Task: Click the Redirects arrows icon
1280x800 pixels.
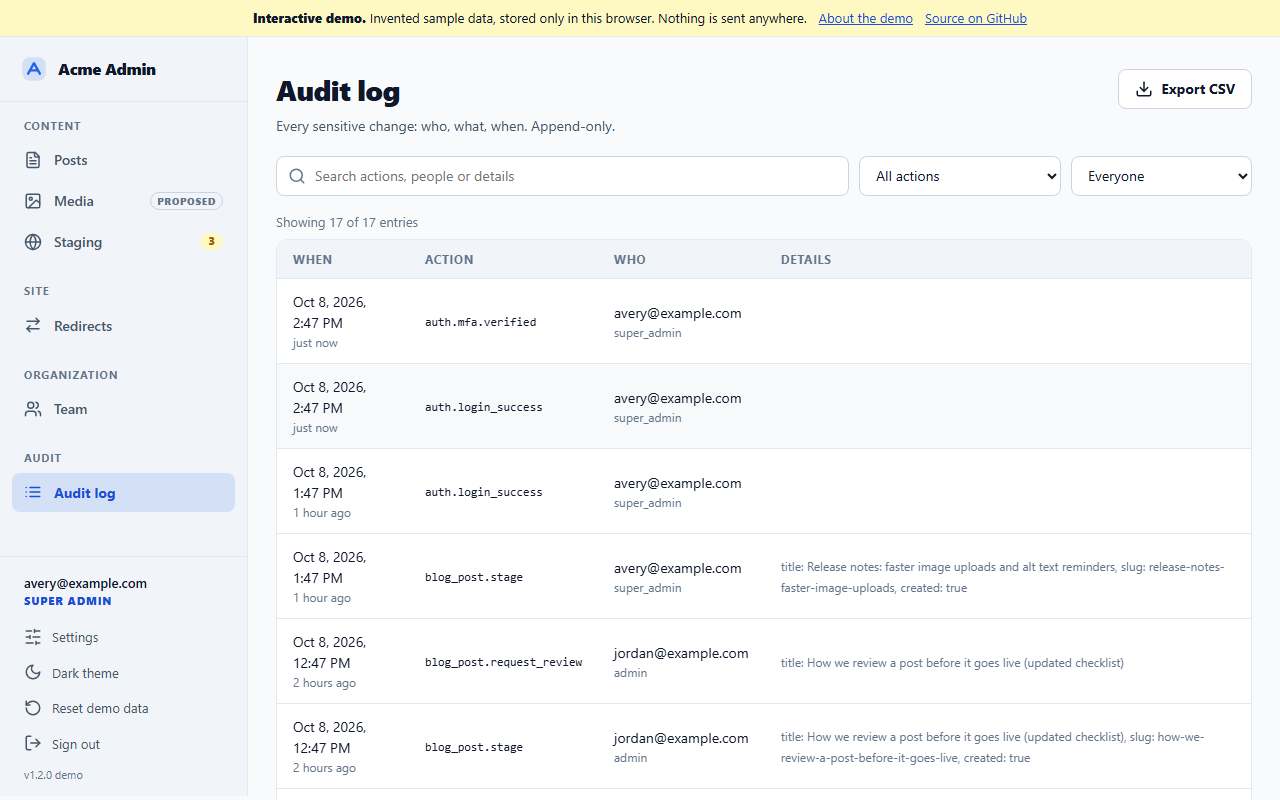Action: [33, 326]
